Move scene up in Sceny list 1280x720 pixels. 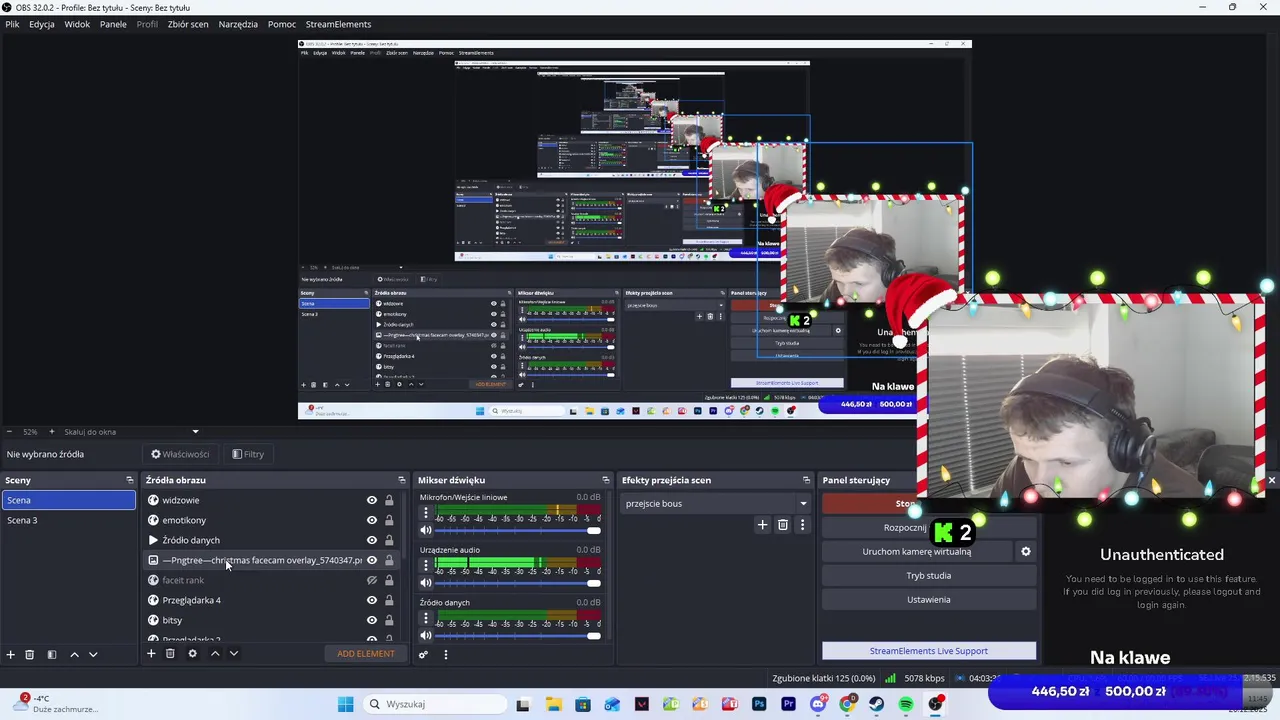pos(74,654)
